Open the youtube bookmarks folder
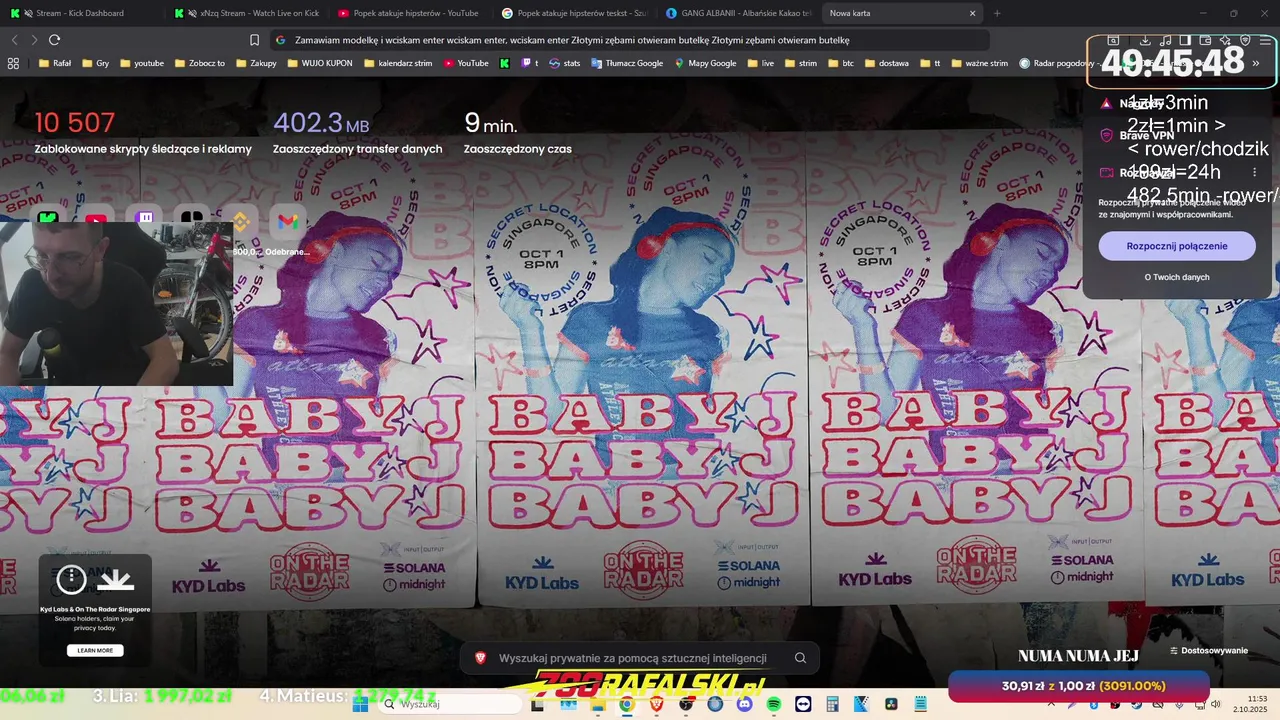Image resolution: width=1280 pixels, height=720 pixels. (141, 63)
